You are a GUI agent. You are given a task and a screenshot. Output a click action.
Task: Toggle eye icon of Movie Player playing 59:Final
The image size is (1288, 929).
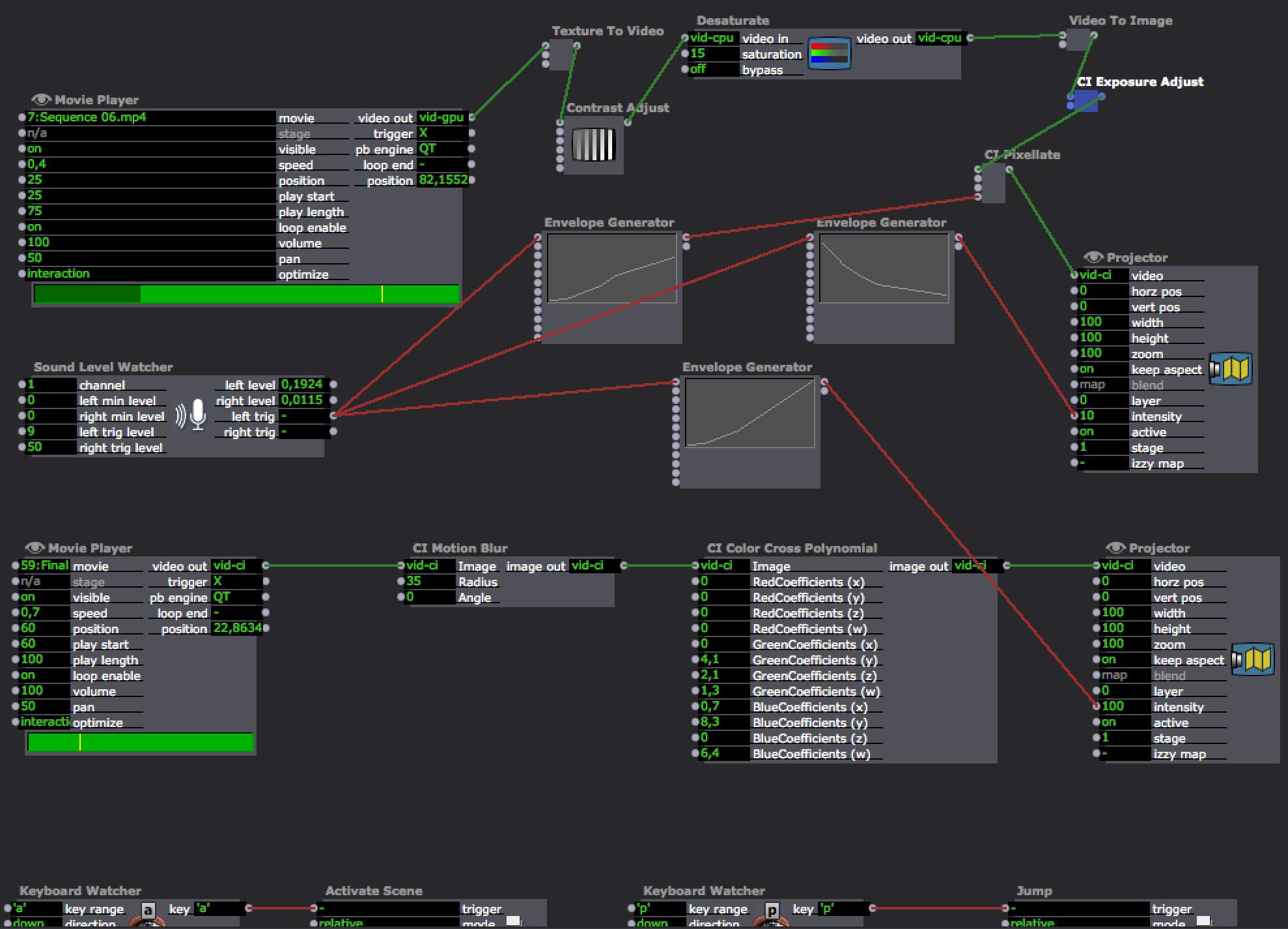coord(35,548)
